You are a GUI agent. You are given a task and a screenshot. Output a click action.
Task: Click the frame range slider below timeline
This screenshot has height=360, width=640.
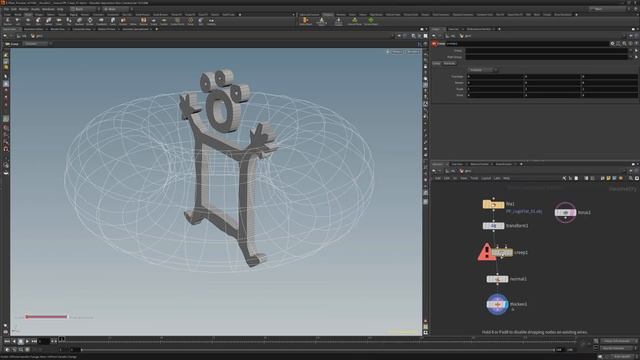tap(318, 350)
